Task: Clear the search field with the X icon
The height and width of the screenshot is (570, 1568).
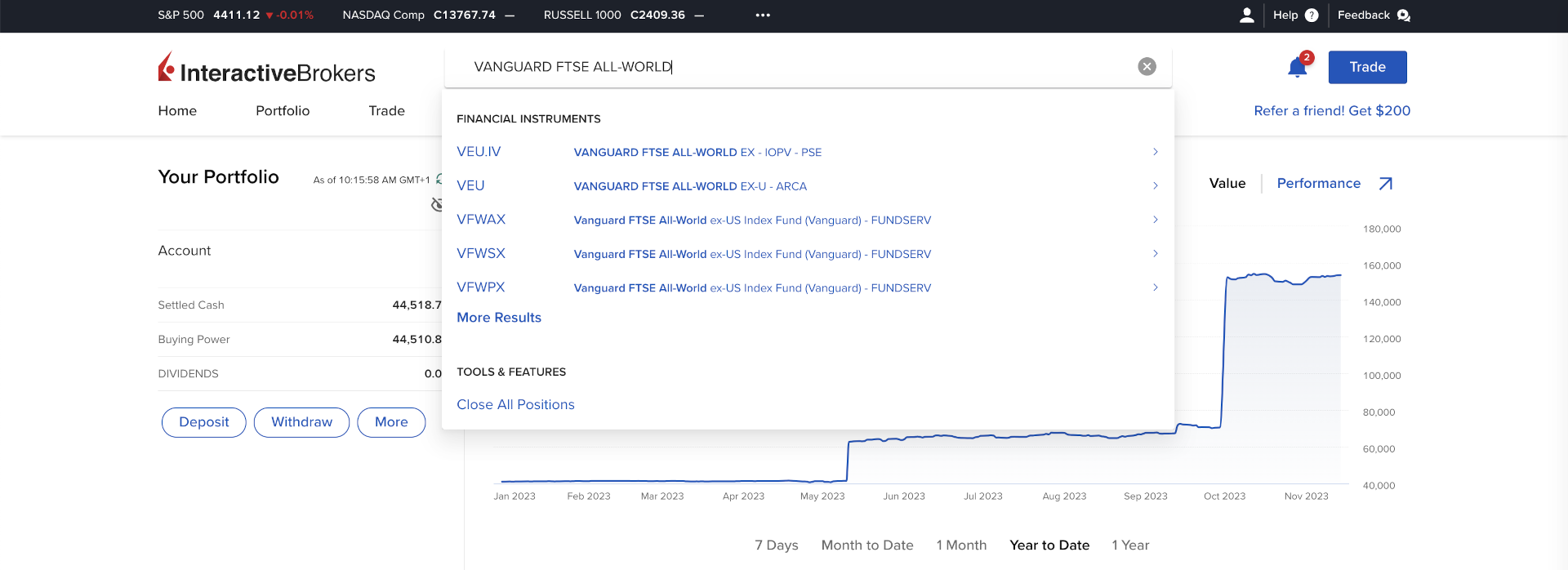Action: 1147,67
